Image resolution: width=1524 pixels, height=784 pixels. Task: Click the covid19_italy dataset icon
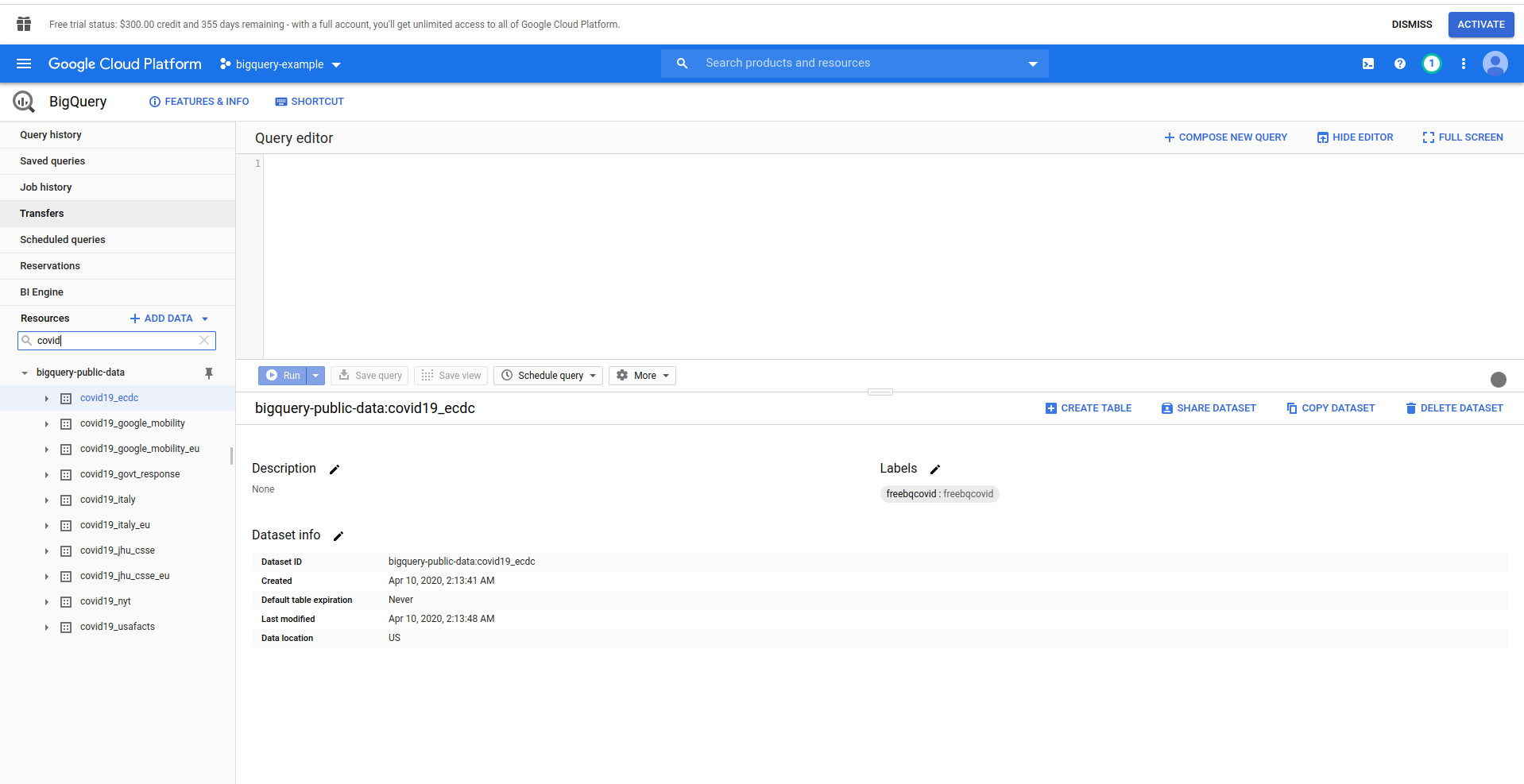(x=66, y=500)
